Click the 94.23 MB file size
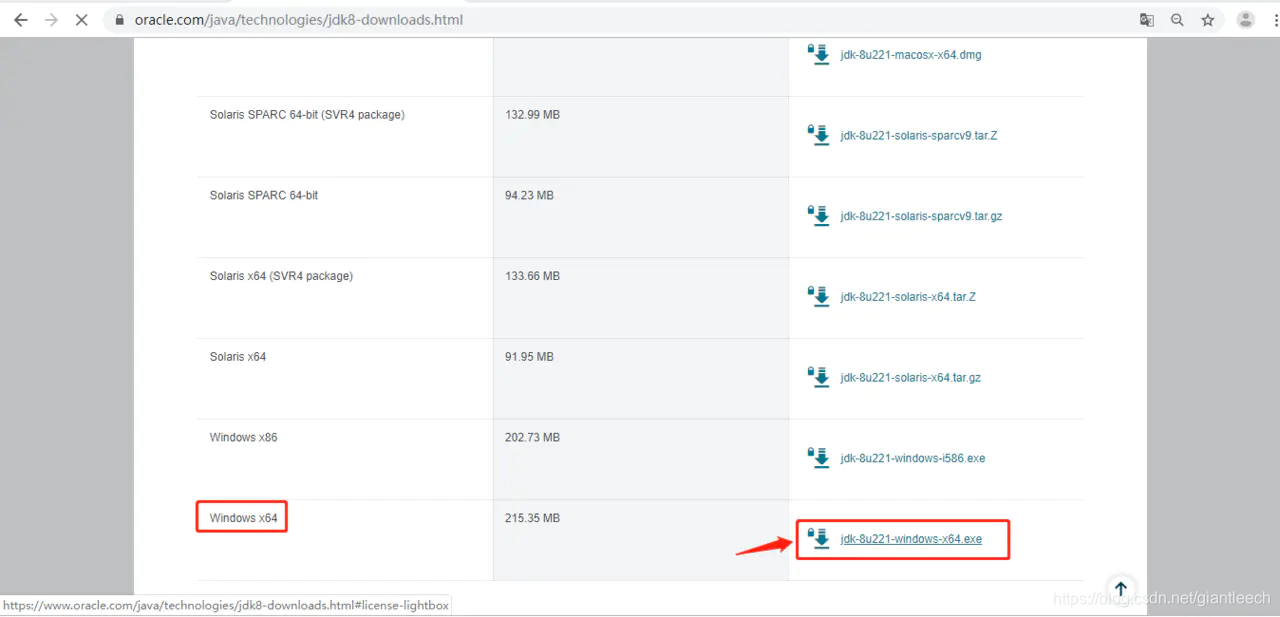This screenshot has height=617, width=1280. (529, 196)
